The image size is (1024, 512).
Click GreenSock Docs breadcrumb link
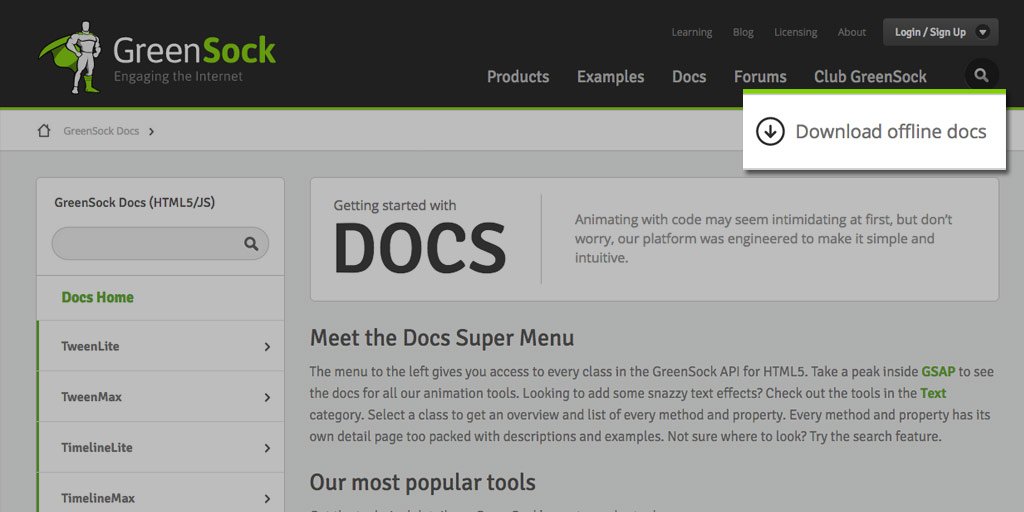tap(101, 131)
